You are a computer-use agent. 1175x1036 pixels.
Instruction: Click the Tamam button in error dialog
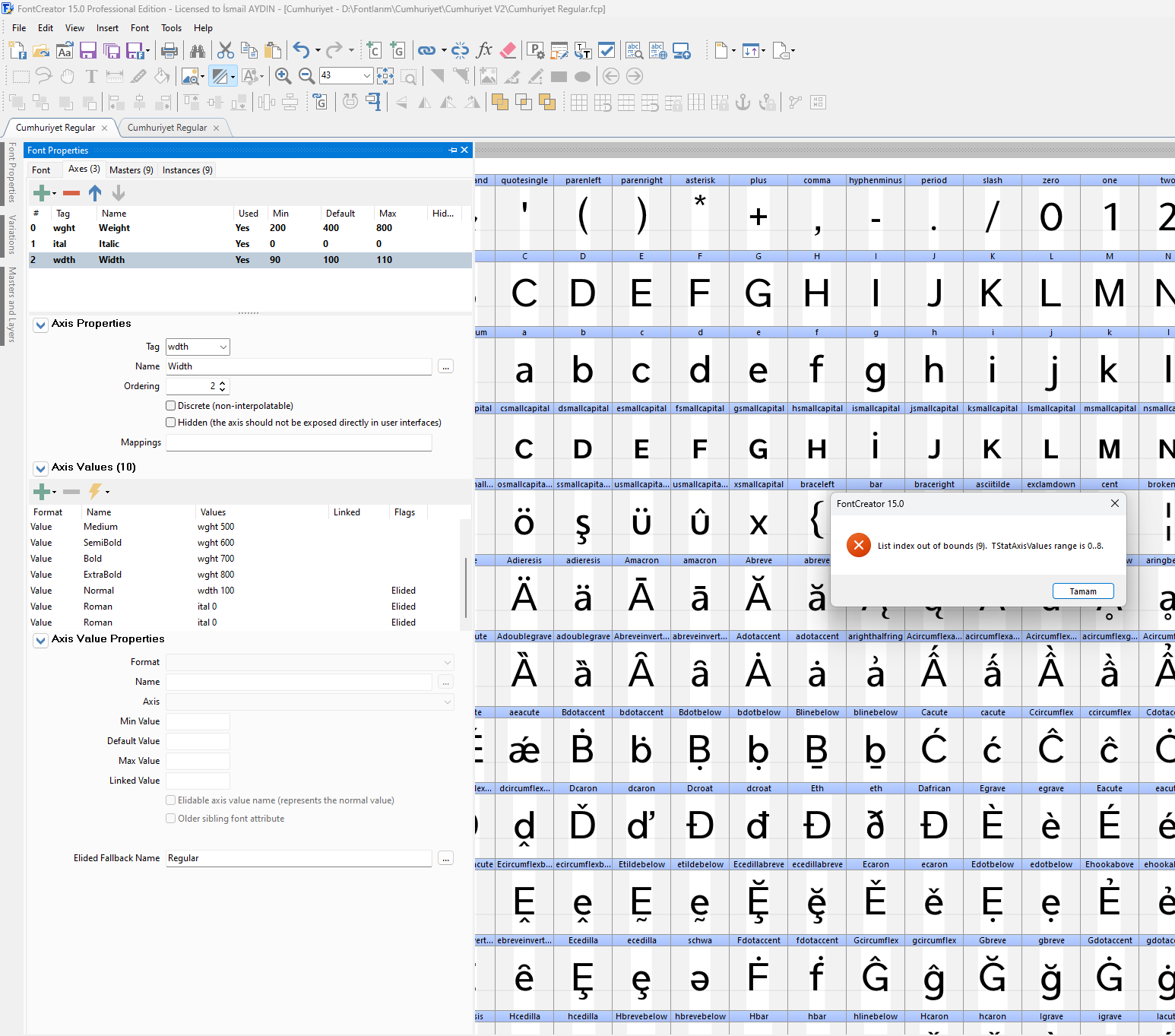click(x=1083, y=591)
